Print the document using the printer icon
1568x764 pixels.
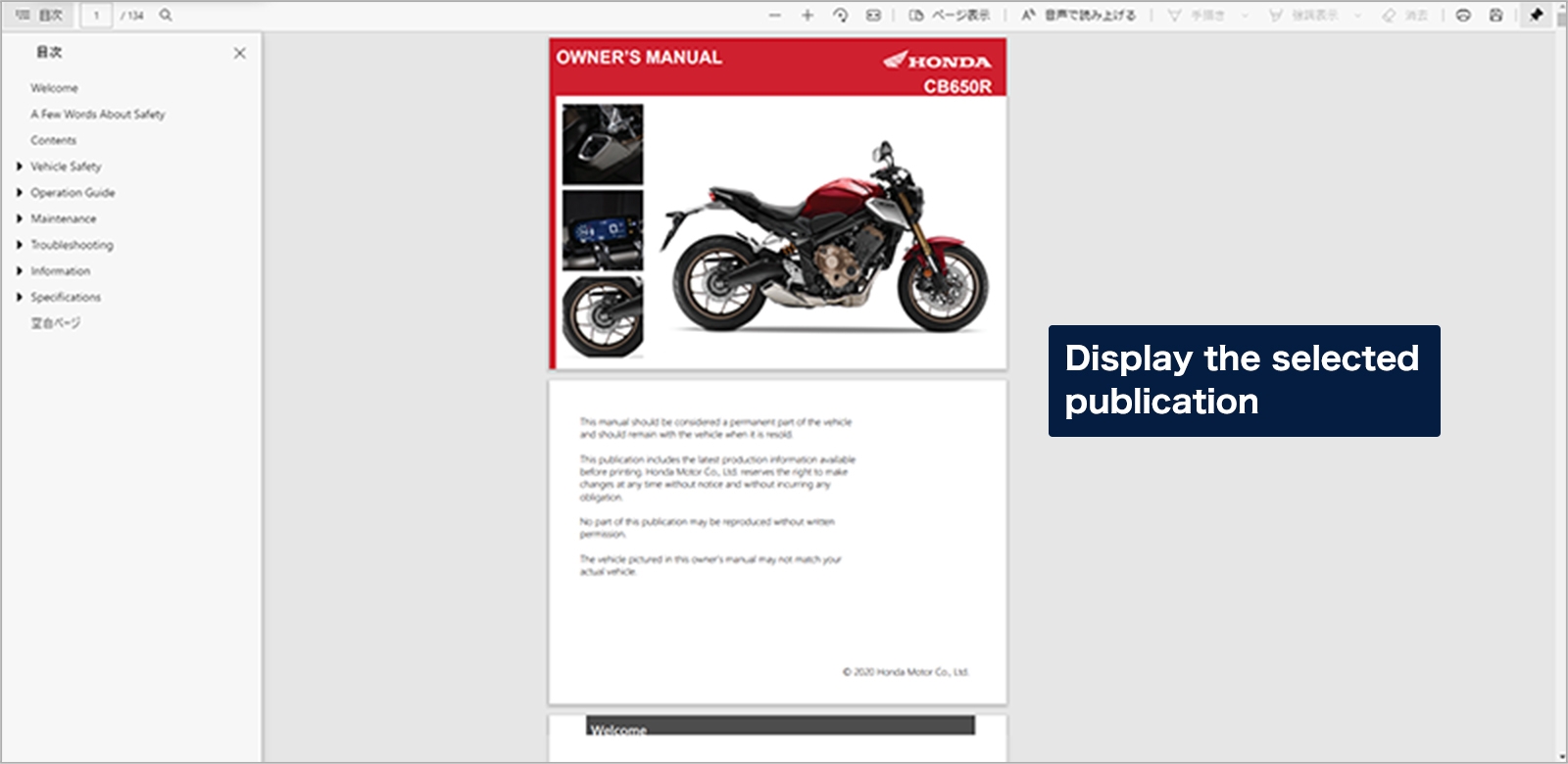[1463, 16]
